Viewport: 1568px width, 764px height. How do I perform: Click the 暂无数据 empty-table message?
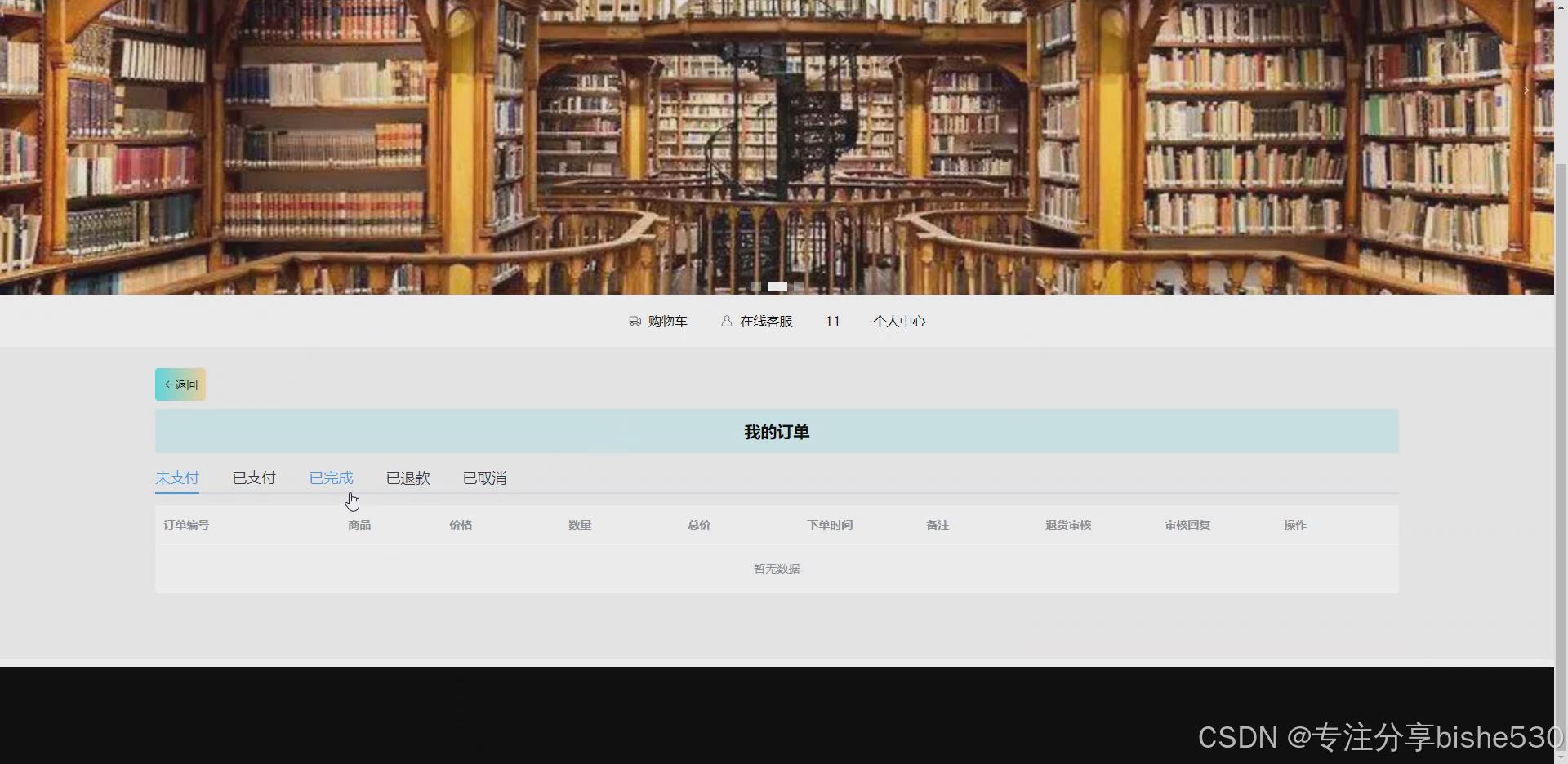[x=777, y=569]
